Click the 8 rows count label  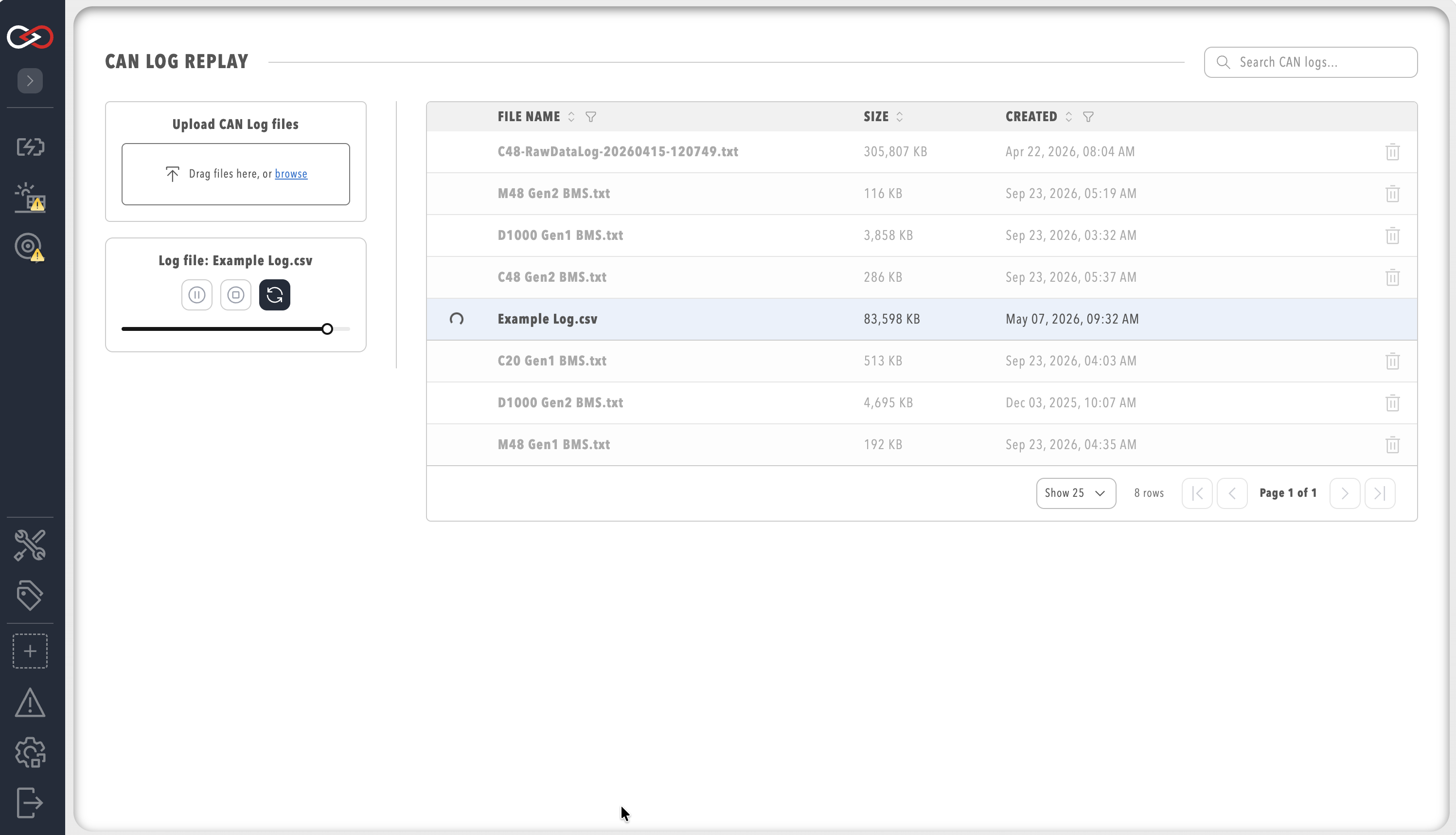[1148, 493]
